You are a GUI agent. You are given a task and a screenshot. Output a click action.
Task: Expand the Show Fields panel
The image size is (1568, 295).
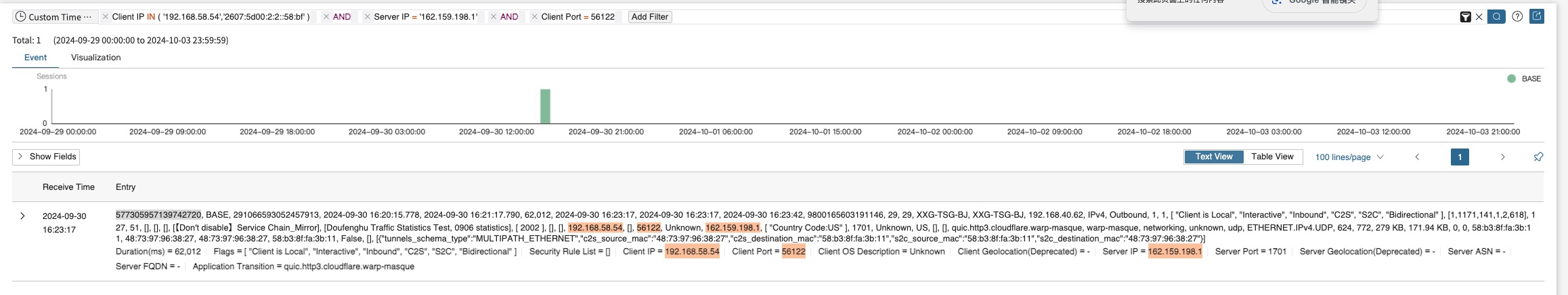pos(46,157)
